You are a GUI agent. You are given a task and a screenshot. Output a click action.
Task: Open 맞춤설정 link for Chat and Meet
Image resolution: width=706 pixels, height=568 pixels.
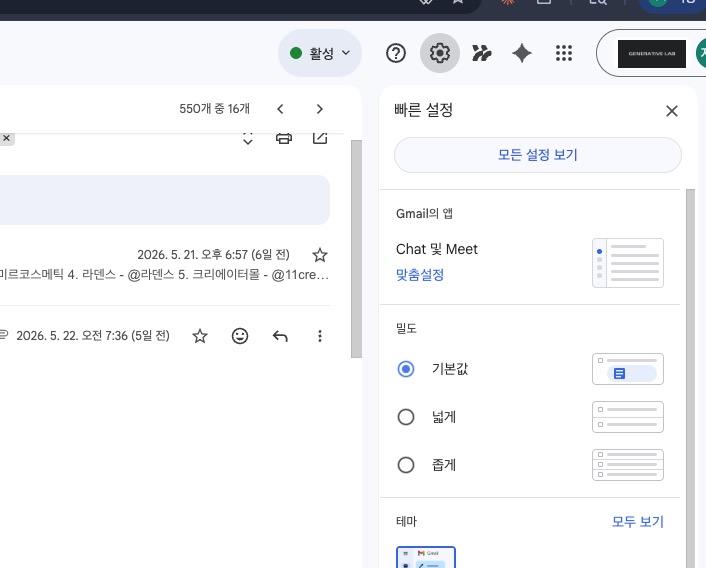[420, 275]
